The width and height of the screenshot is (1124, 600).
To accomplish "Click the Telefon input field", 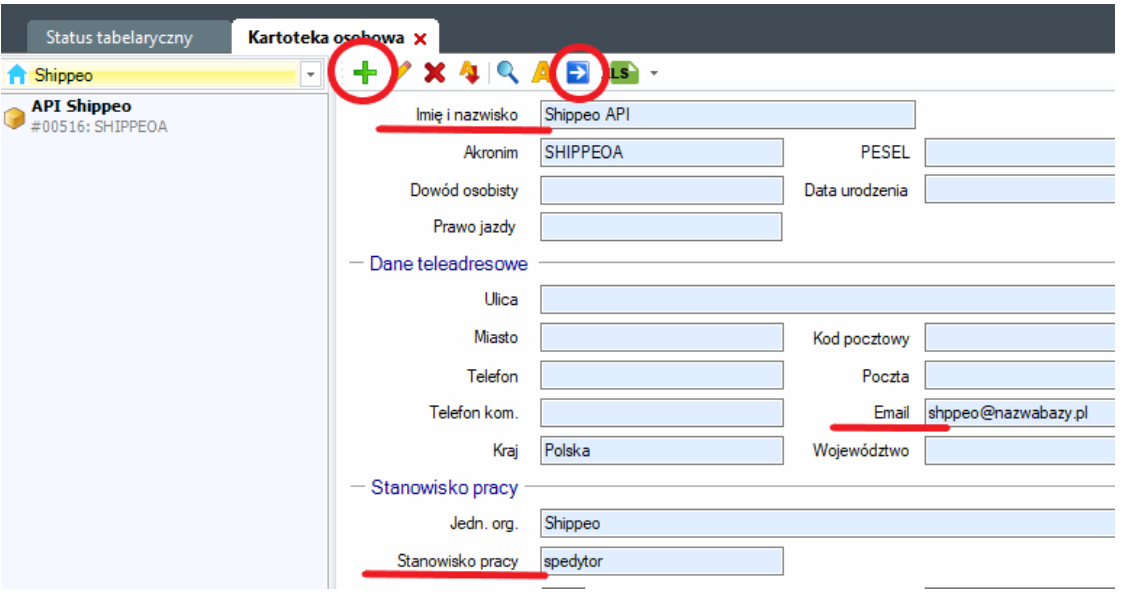I will 662,376.
